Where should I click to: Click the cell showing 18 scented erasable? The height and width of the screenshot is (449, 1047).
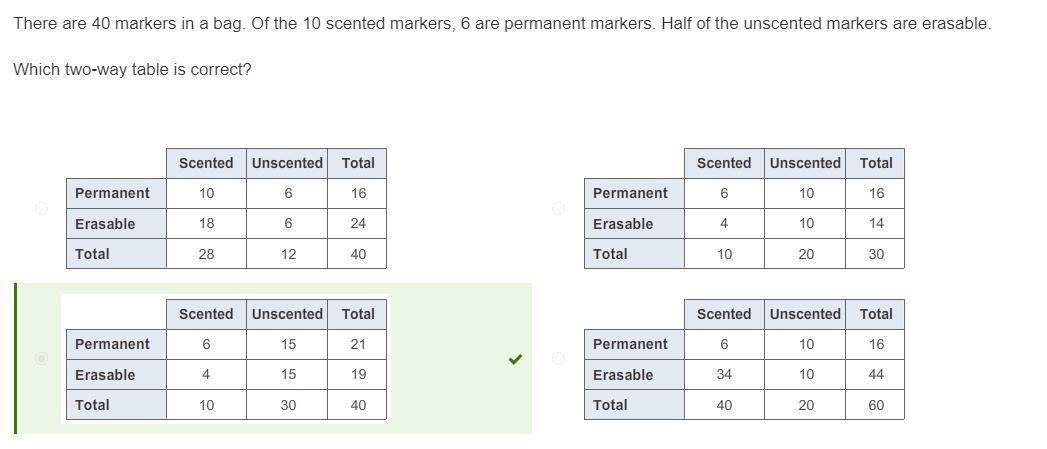[x=206, y=224]
